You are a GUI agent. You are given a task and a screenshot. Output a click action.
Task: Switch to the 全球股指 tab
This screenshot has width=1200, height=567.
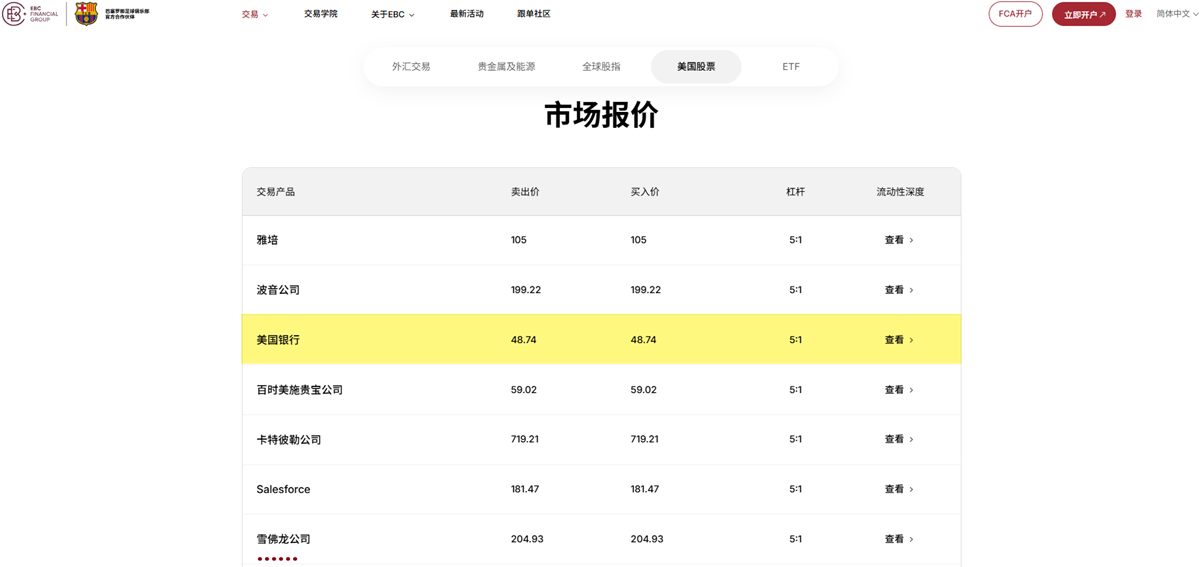click(601, 67)
